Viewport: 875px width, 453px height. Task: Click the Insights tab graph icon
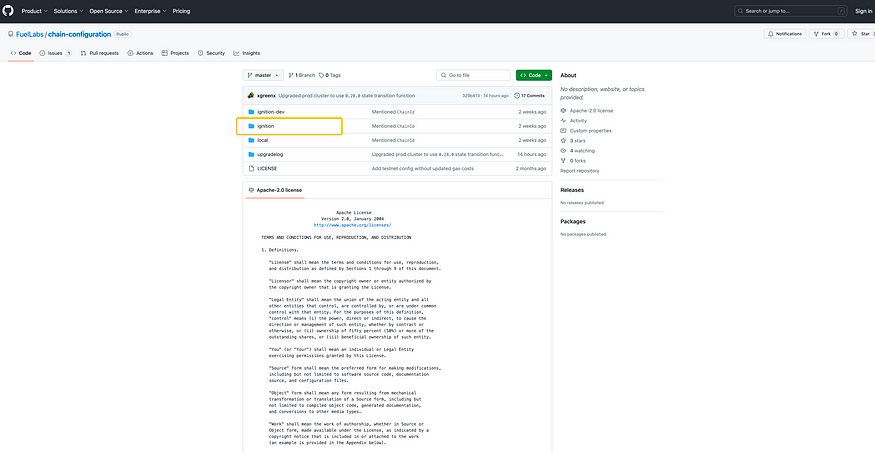tap(237, 53)
